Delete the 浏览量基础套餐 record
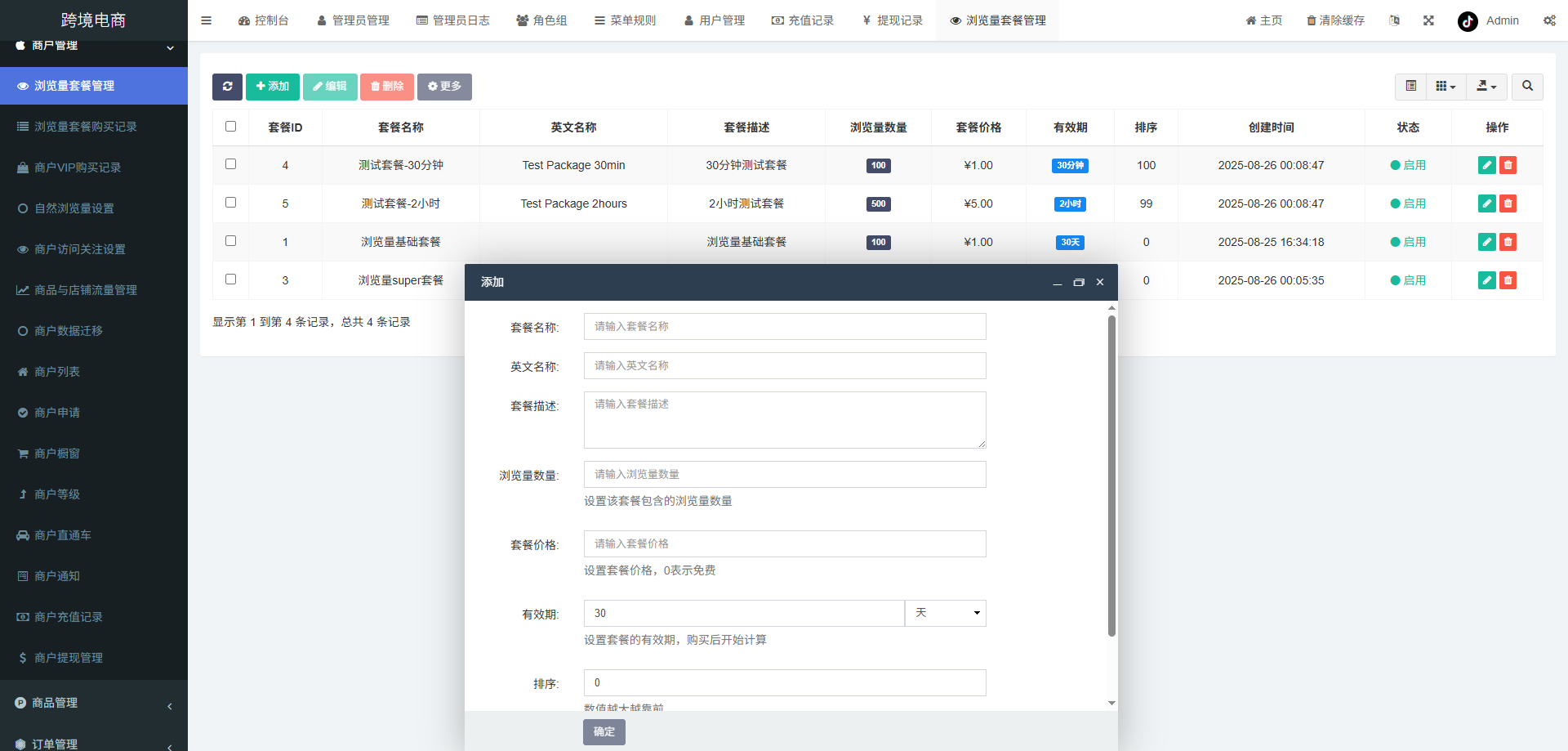The height and width of the screenshot is (751, 1568). point(1508,242)
